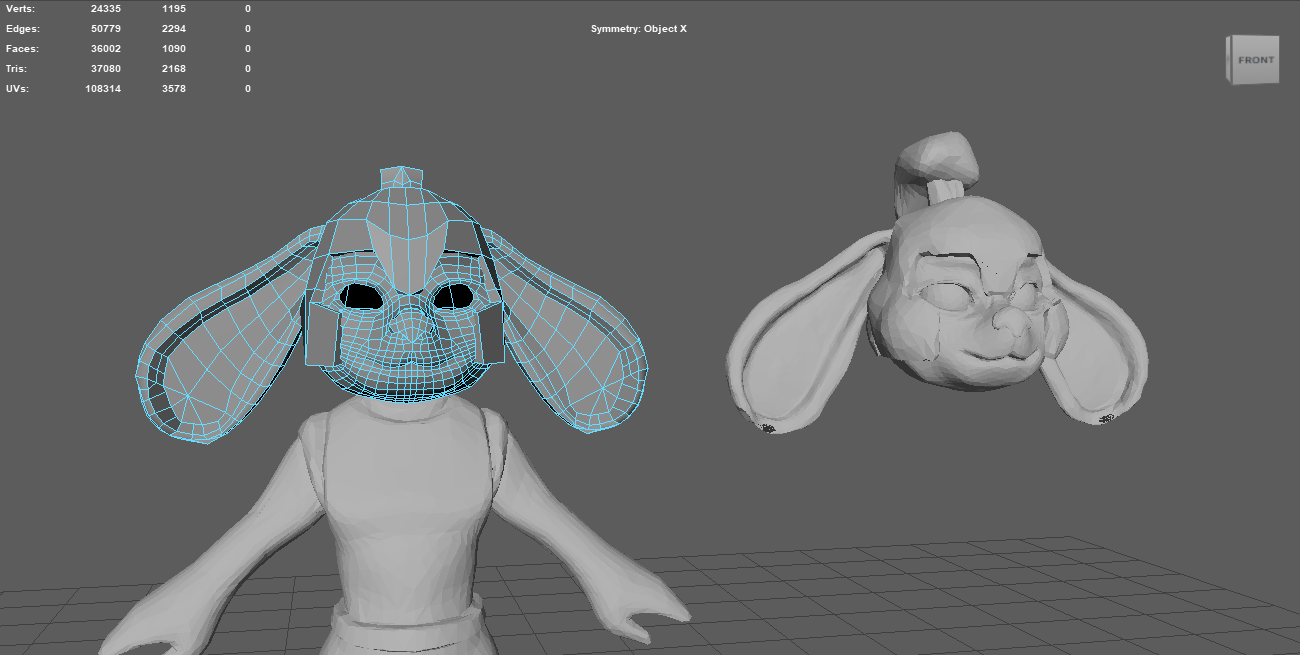Screen dimensions: 1300x655
Task: Click the selected verts count 1195
Action: [x=174, y=8]
